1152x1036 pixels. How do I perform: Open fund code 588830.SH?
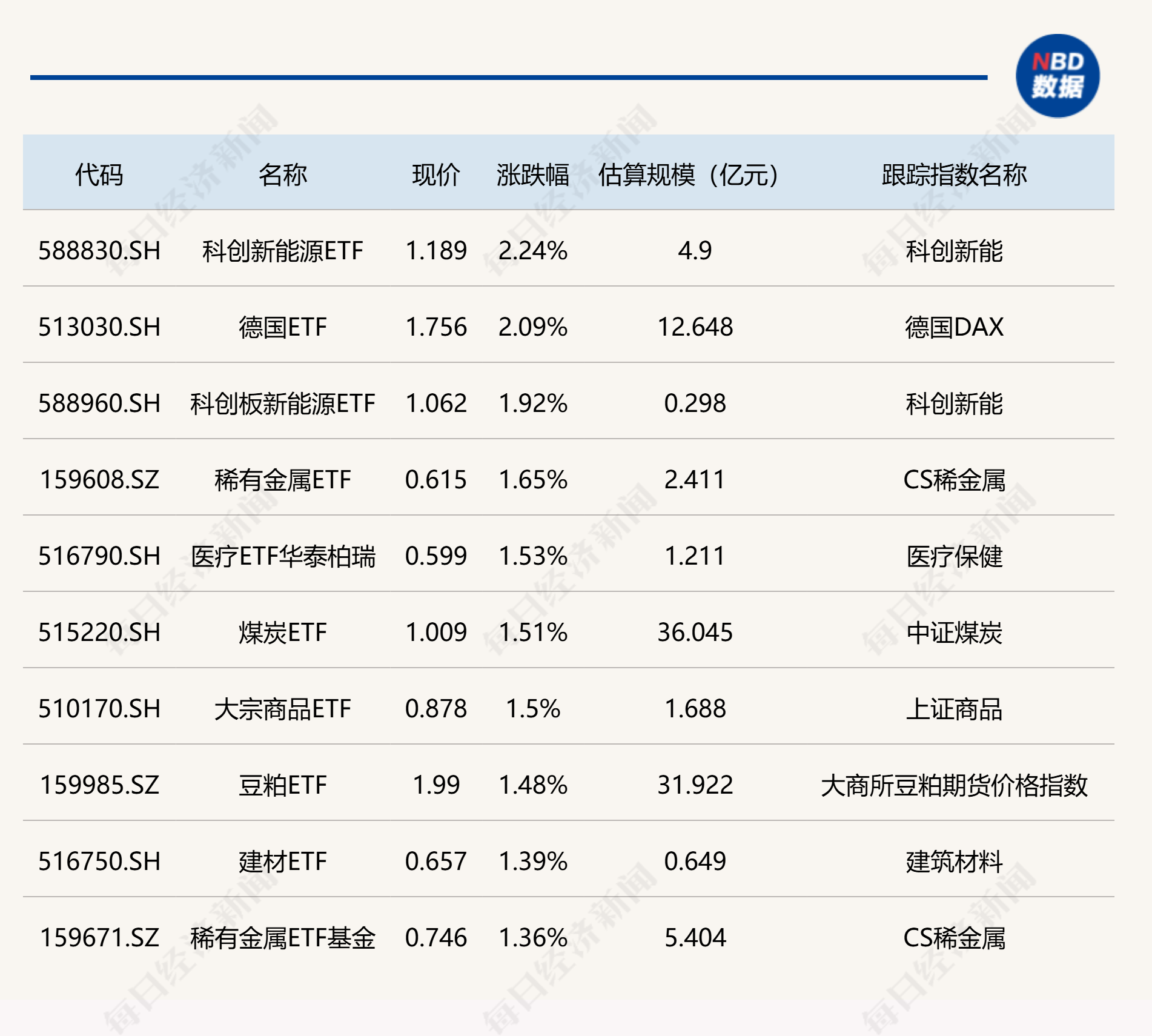(x=99, y=251)
